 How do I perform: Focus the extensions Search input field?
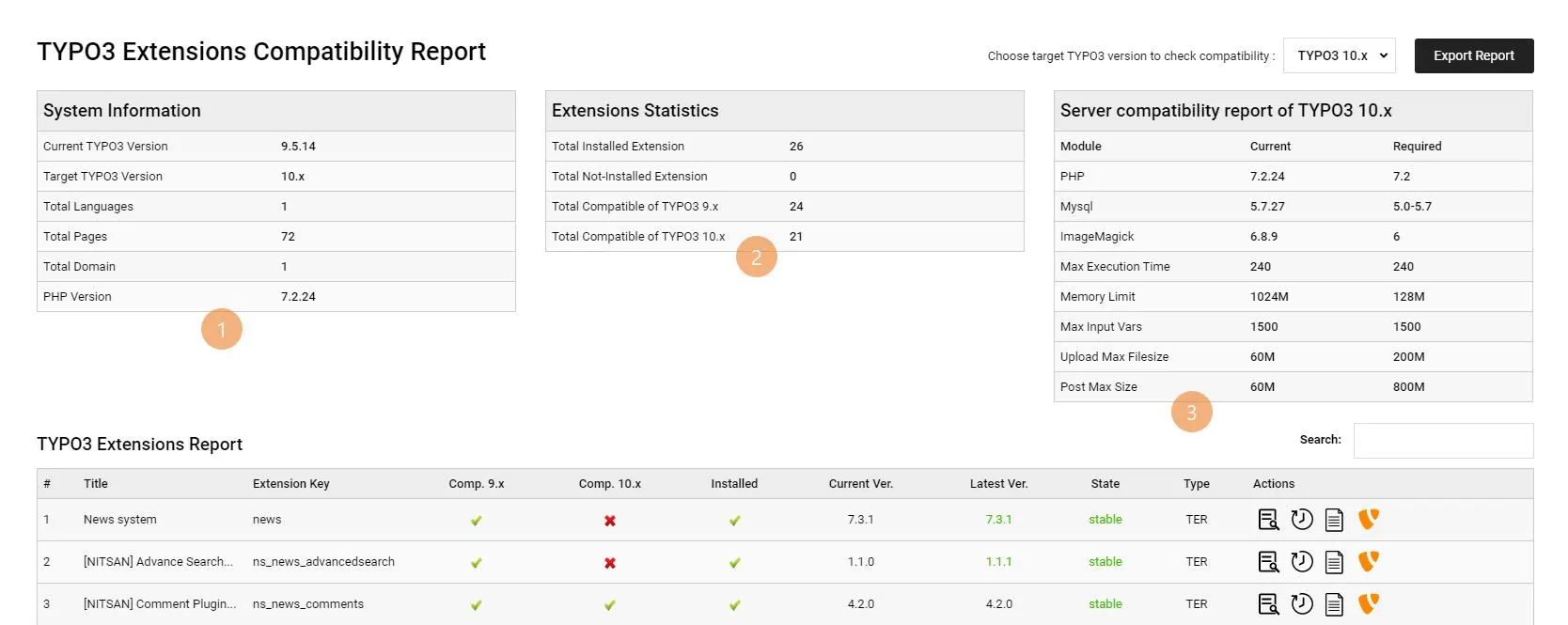(x=1444, y=441)
